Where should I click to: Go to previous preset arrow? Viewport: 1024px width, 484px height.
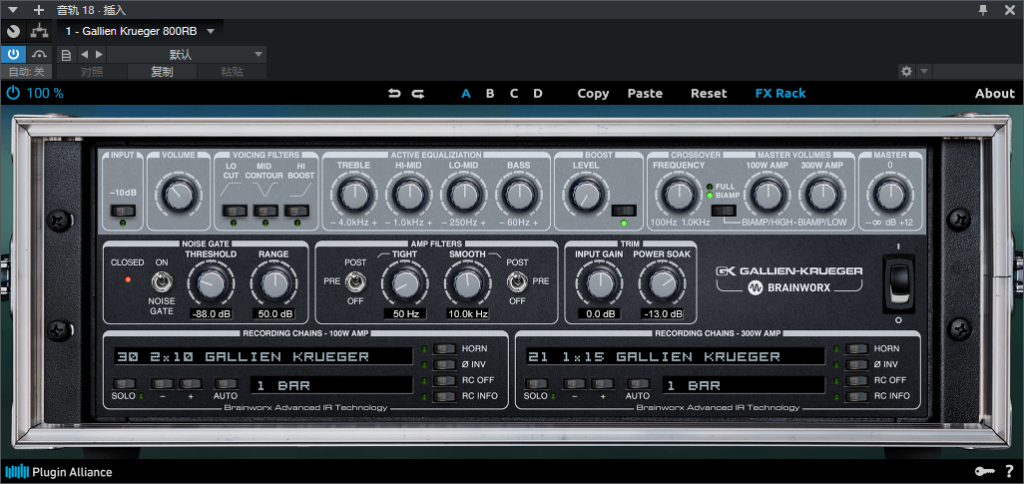84,55
